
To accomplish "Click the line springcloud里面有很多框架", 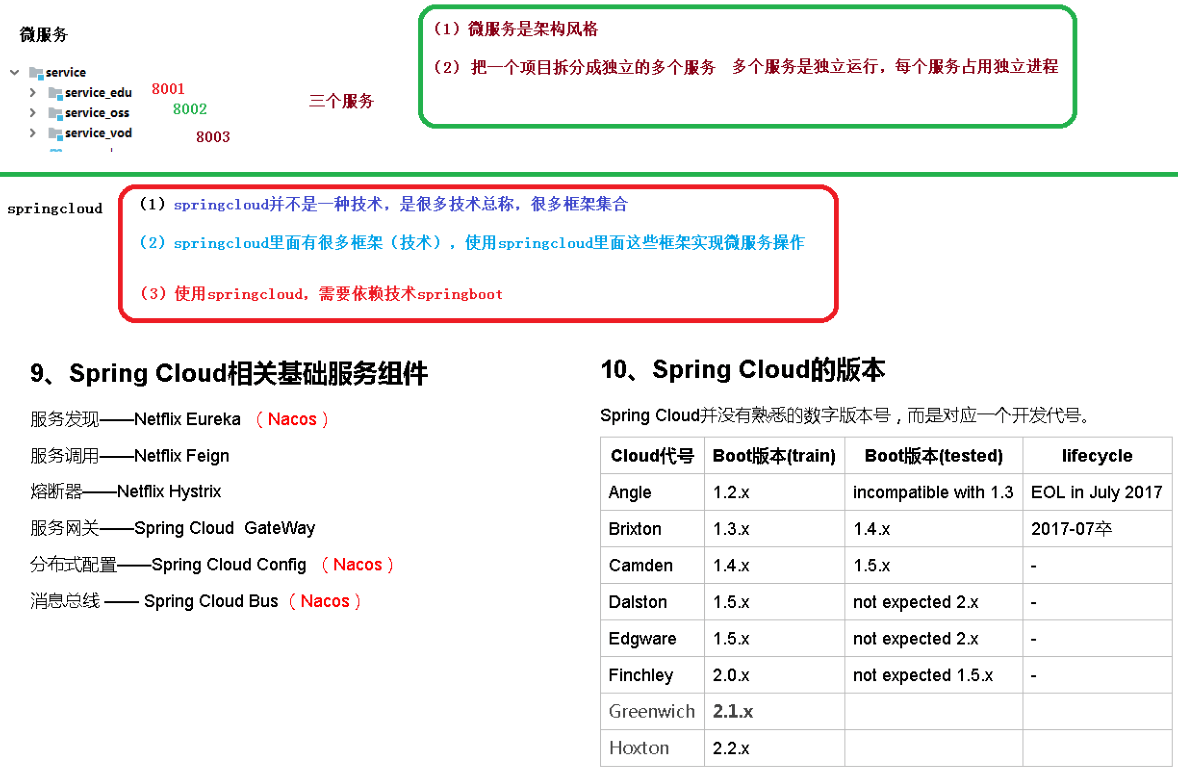I will click(x=471, y=243).
